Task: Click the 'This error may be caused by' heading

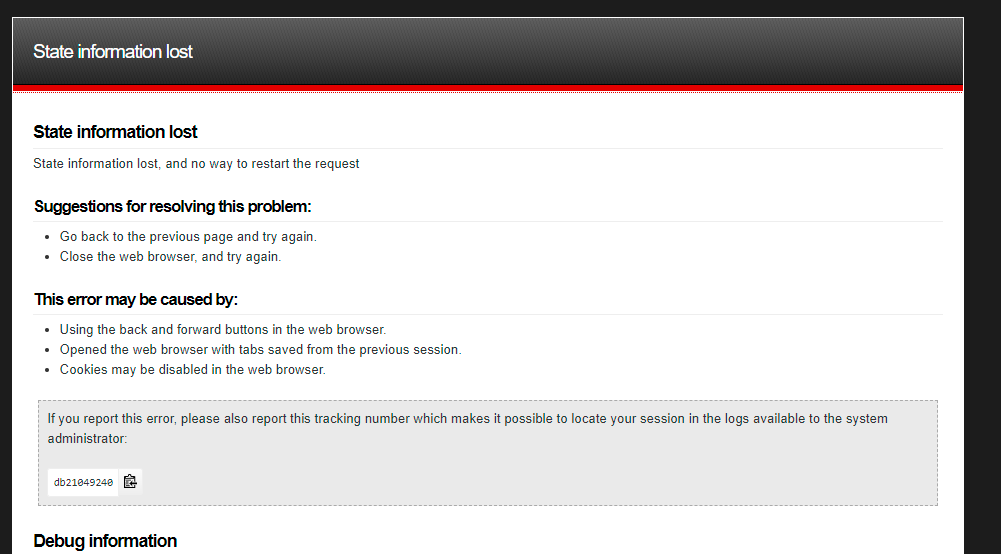Action: [x=136, y=299]
